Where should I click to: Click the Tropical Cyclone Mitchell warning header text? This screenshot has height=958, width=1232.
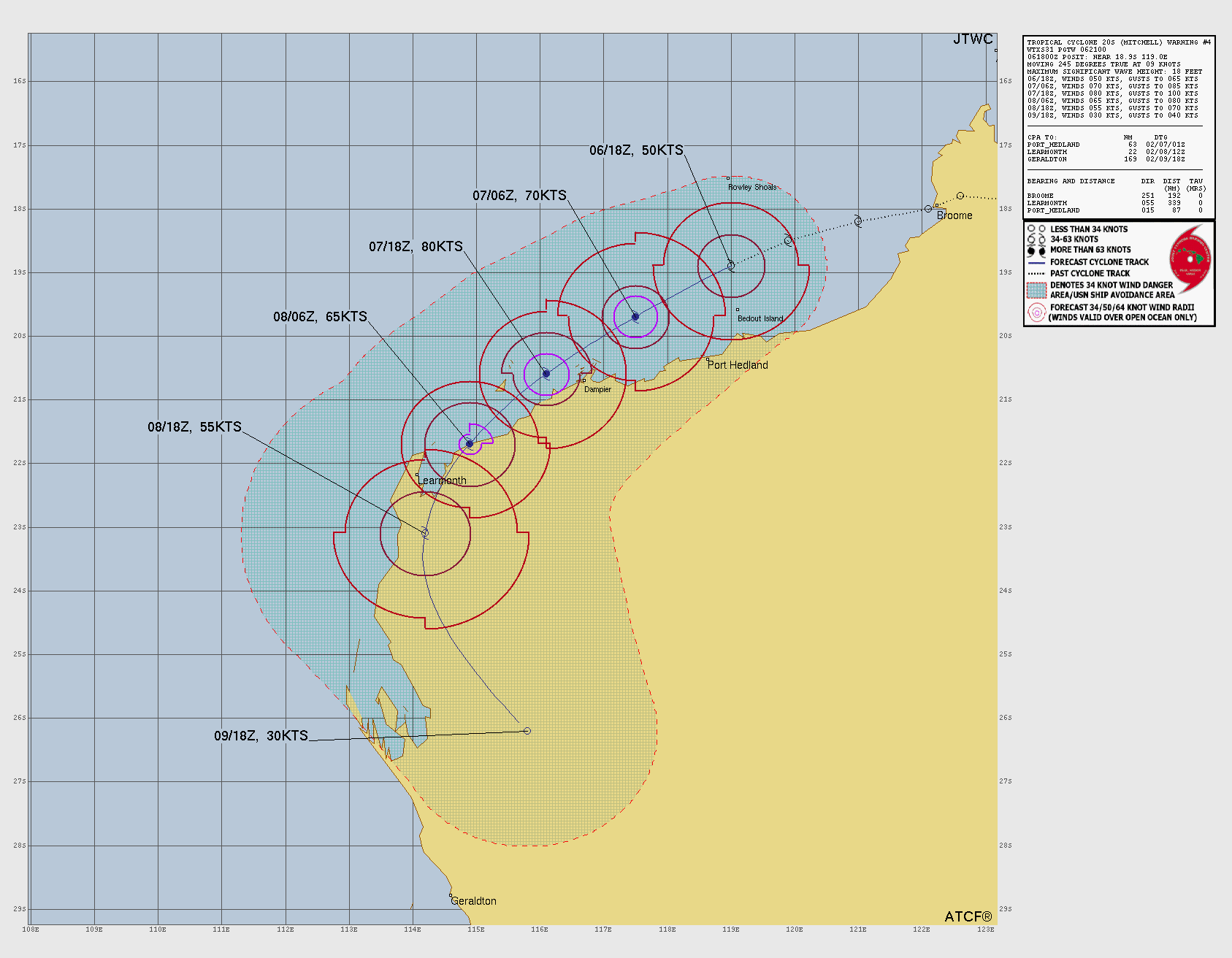(x=1119, y=42)
